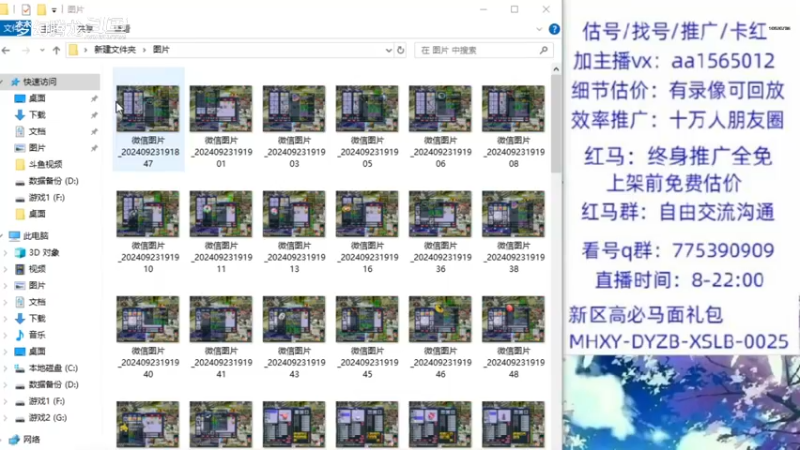Expand 桌面 under 此电脑
This screenshot has width=800, height=450.
(6, 352)
